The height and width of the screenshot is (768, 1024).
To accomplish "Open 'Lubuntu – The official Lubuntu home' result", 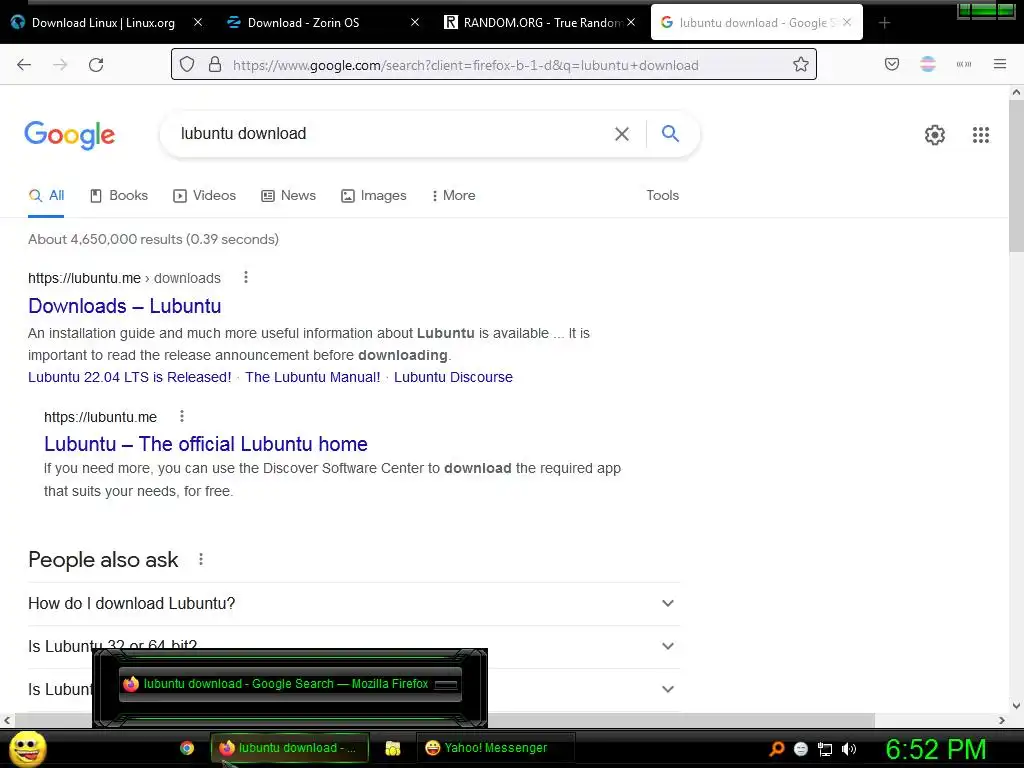I will [206, 444].
